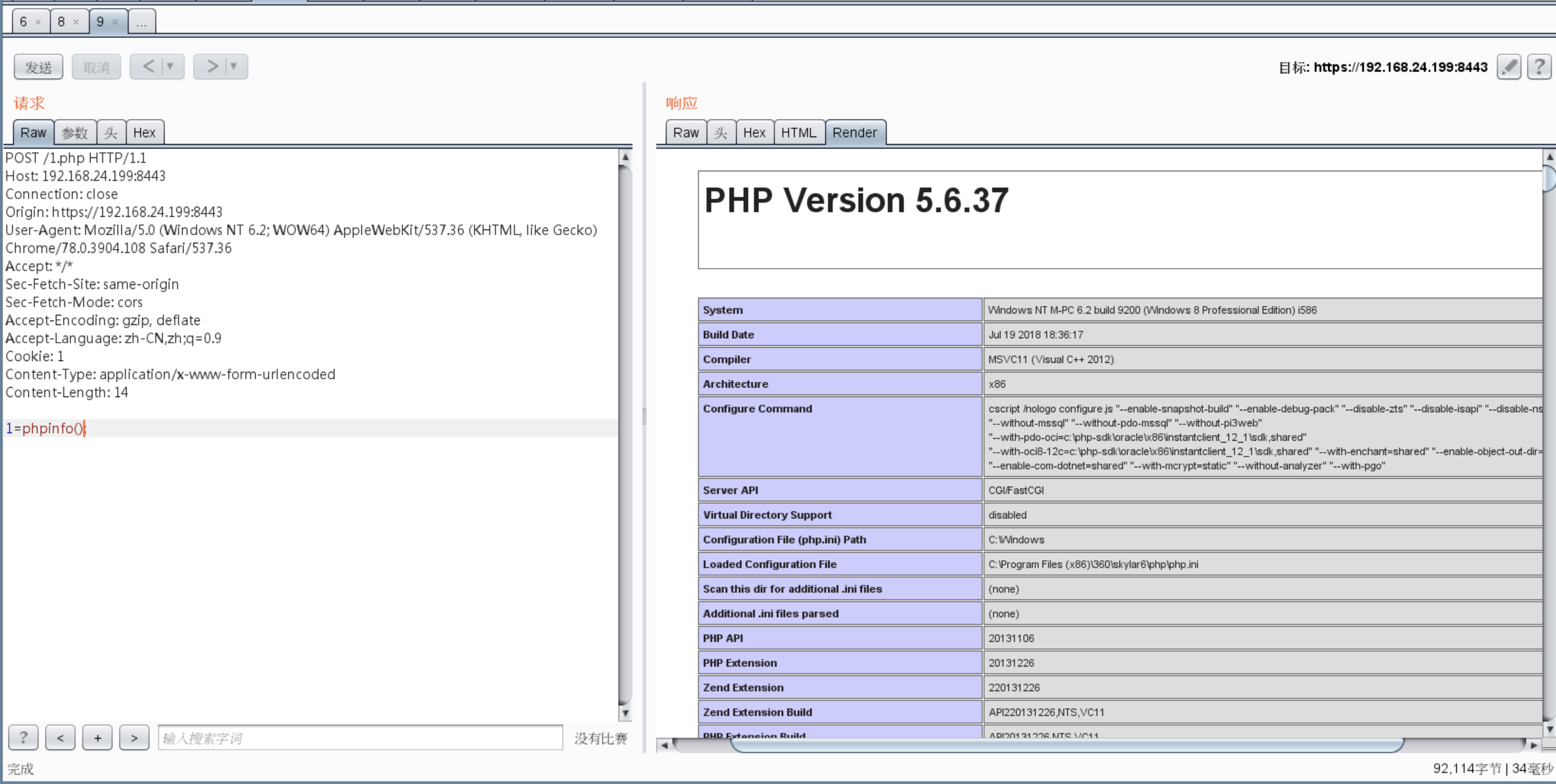
Task: Click the pencil edit target icon
Action: 1509,66
